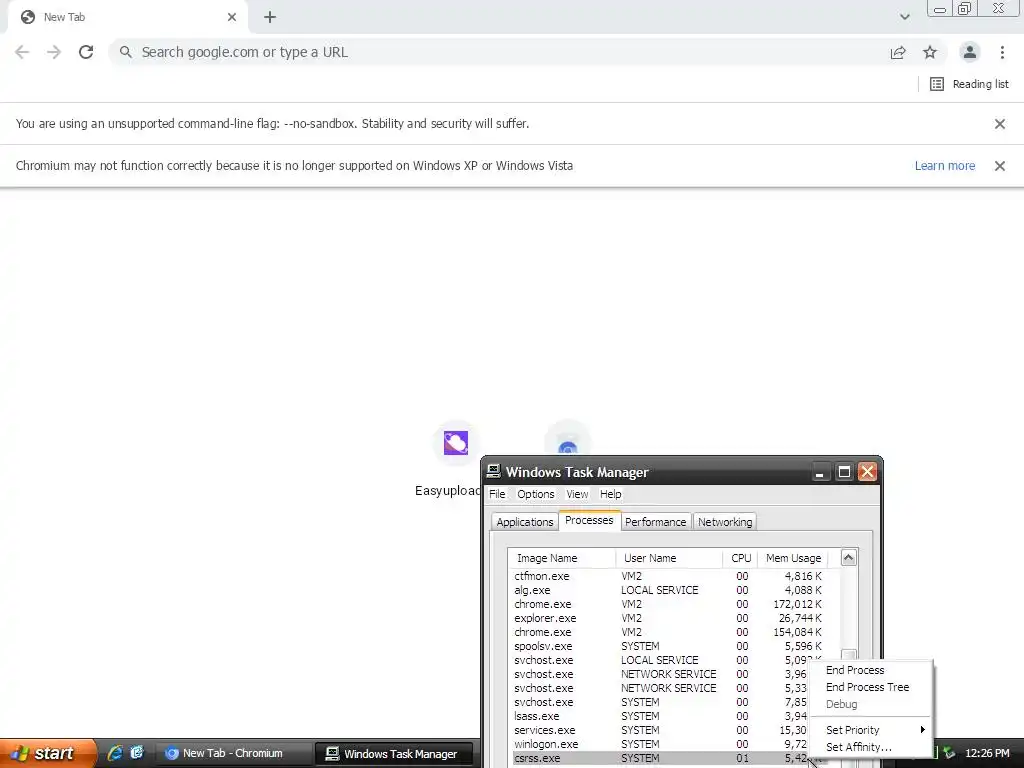
Task: Sort processes by the User Name column
Action: click(x=669, y=558)
